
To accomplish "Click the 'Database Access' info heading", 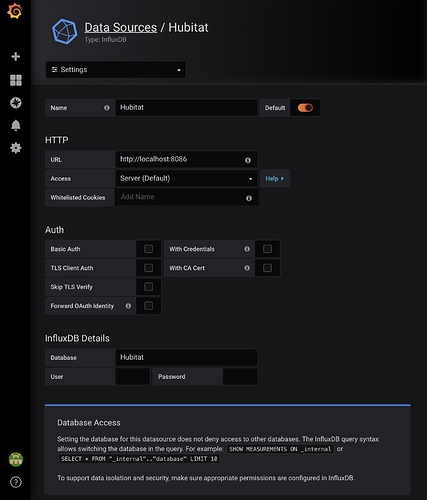I will click(89, 423).
